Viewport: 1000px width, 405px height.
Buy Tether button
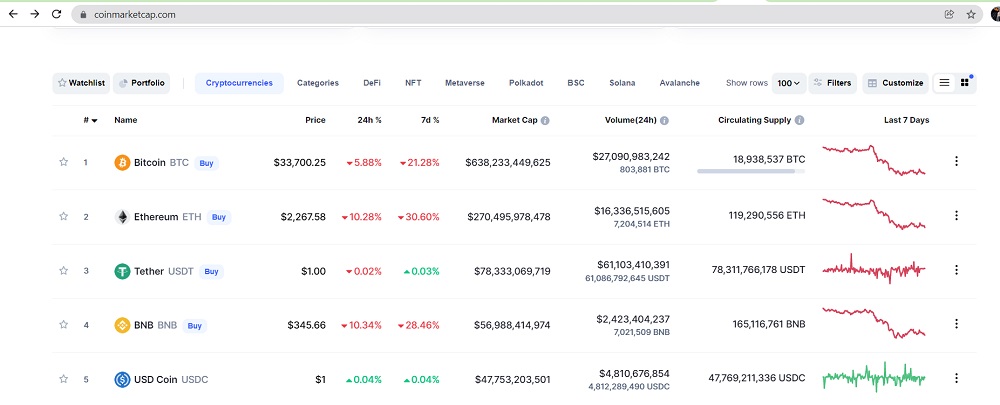[211, 272]
